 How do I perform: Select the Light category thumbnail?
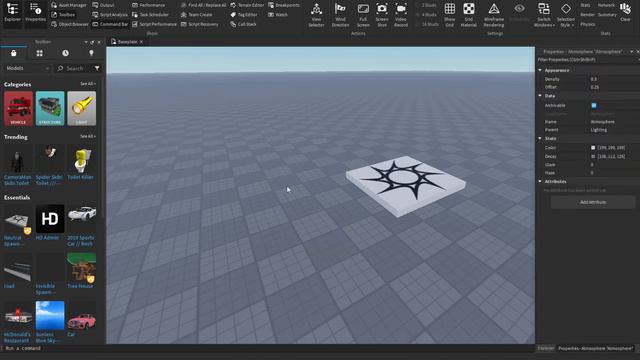(82, 108)
